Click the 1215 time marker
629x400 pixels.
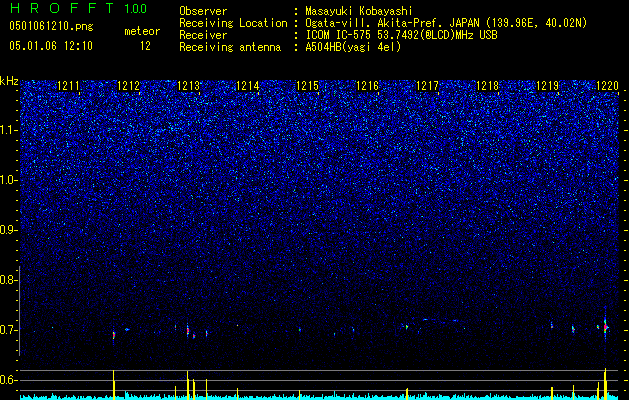pos(308,86)
